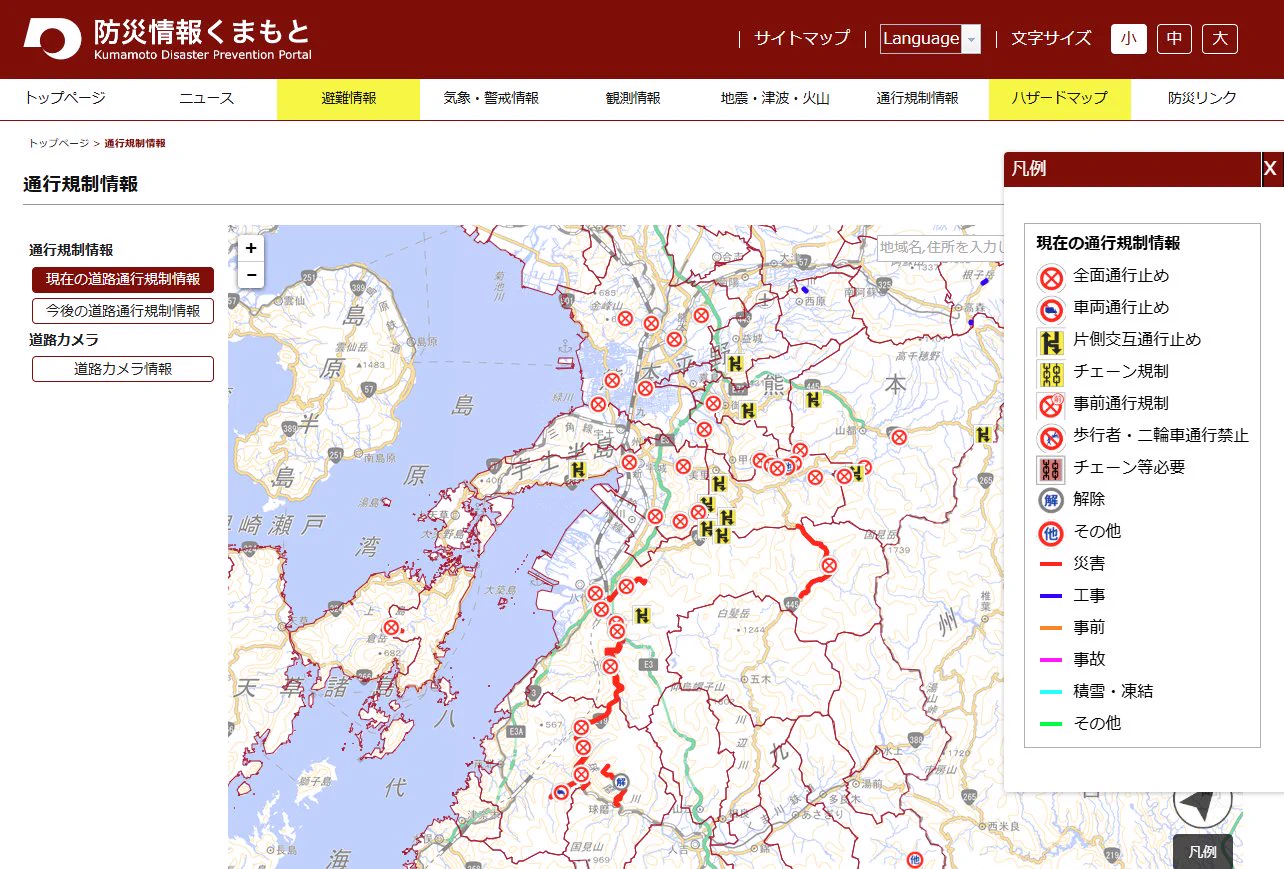The width and height of the screenshot is (1284, 869).
Task: Click the 車両通行止め icon in the legend
Action: click(x=1050, y=309)
